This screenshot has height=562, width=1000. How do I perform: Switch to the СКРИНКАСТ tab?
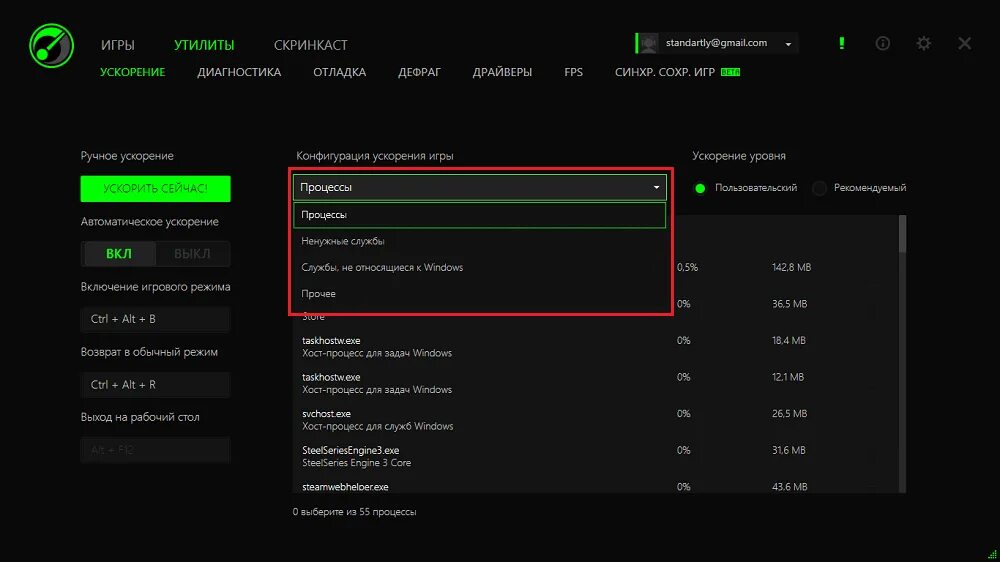311,45
